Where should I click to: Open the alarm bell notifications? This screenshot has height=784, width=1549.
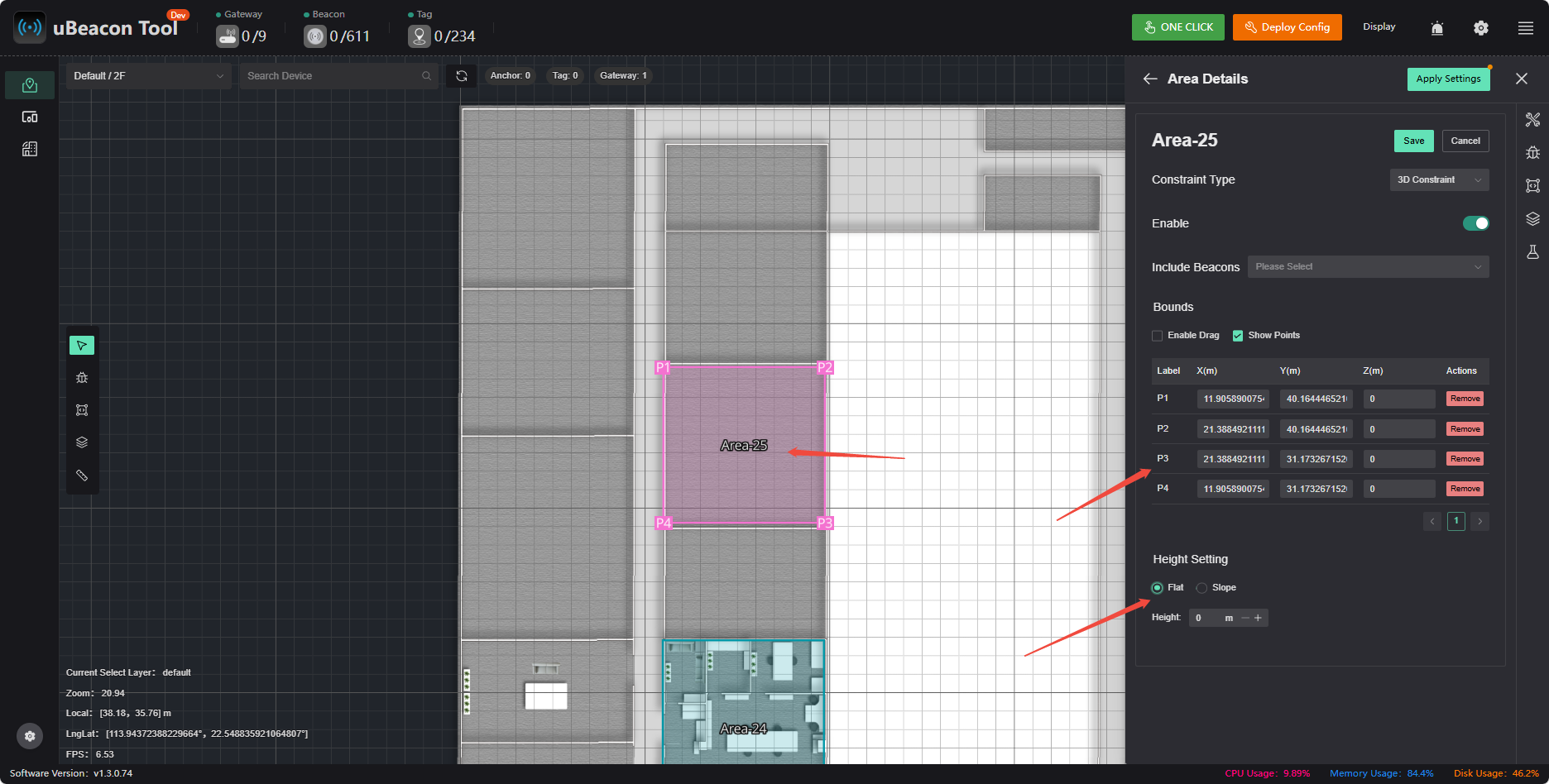point(1437,28)
